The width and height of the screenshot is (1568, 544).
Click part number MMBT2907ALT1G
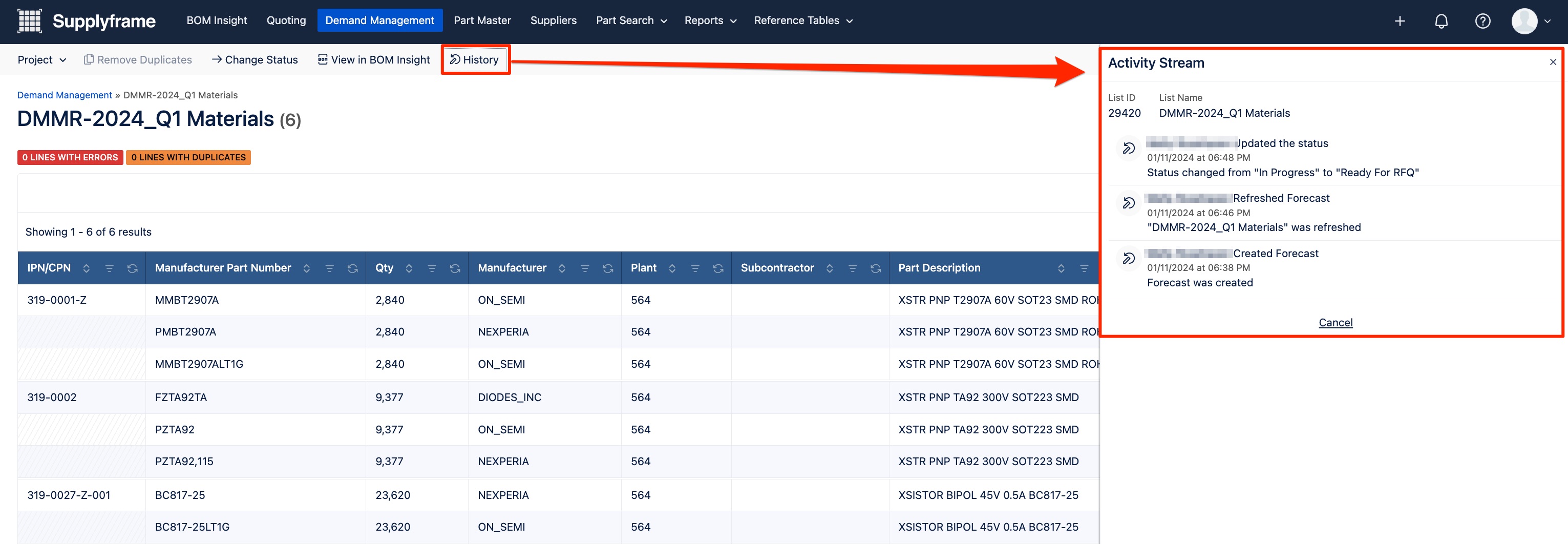[x=199, y=364]
